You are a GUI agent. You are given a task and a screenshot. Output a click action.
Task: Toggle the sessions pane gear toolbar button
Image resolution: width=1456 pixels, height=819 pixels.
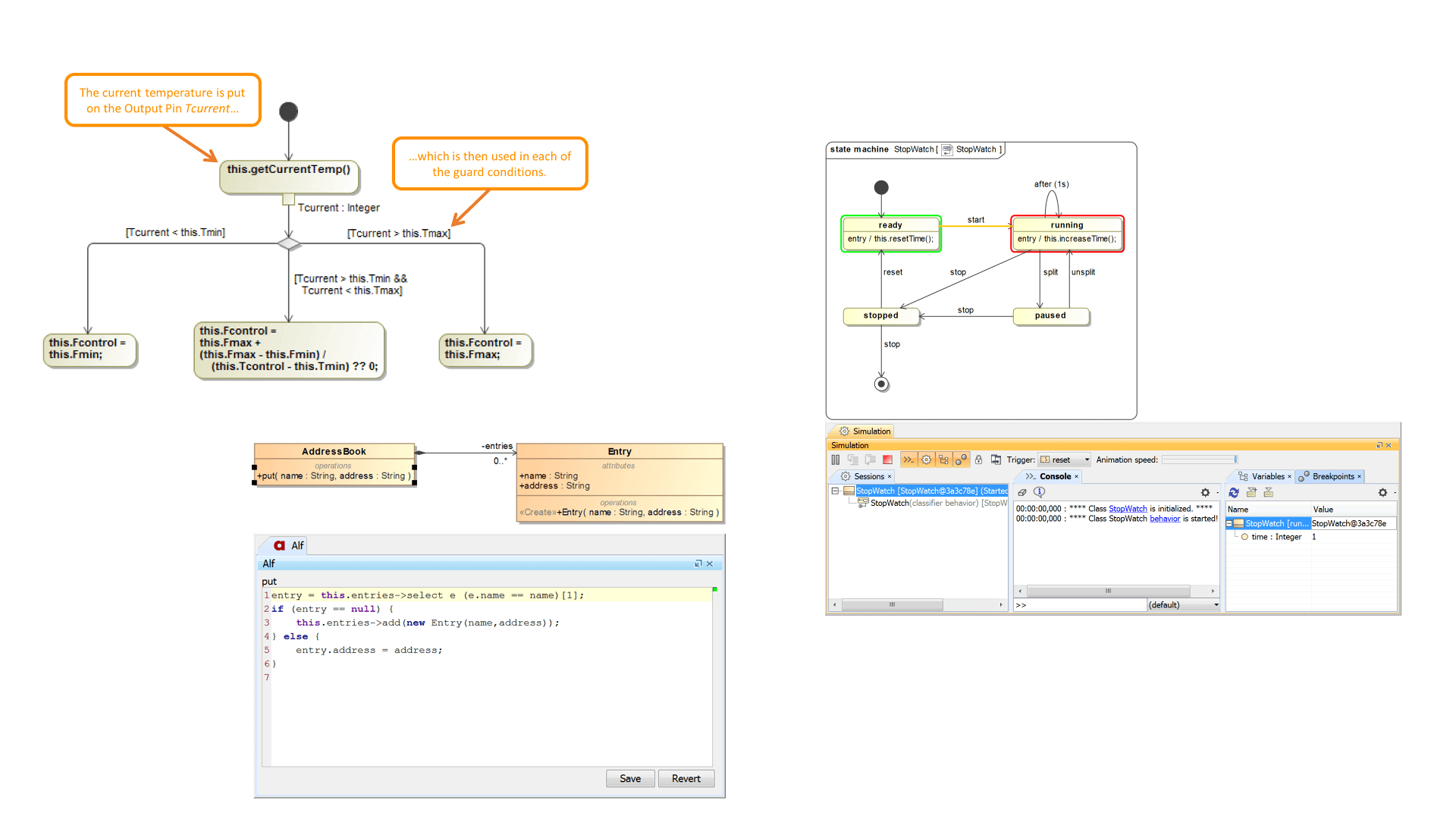pyautogui.click(x=926, y=460)
